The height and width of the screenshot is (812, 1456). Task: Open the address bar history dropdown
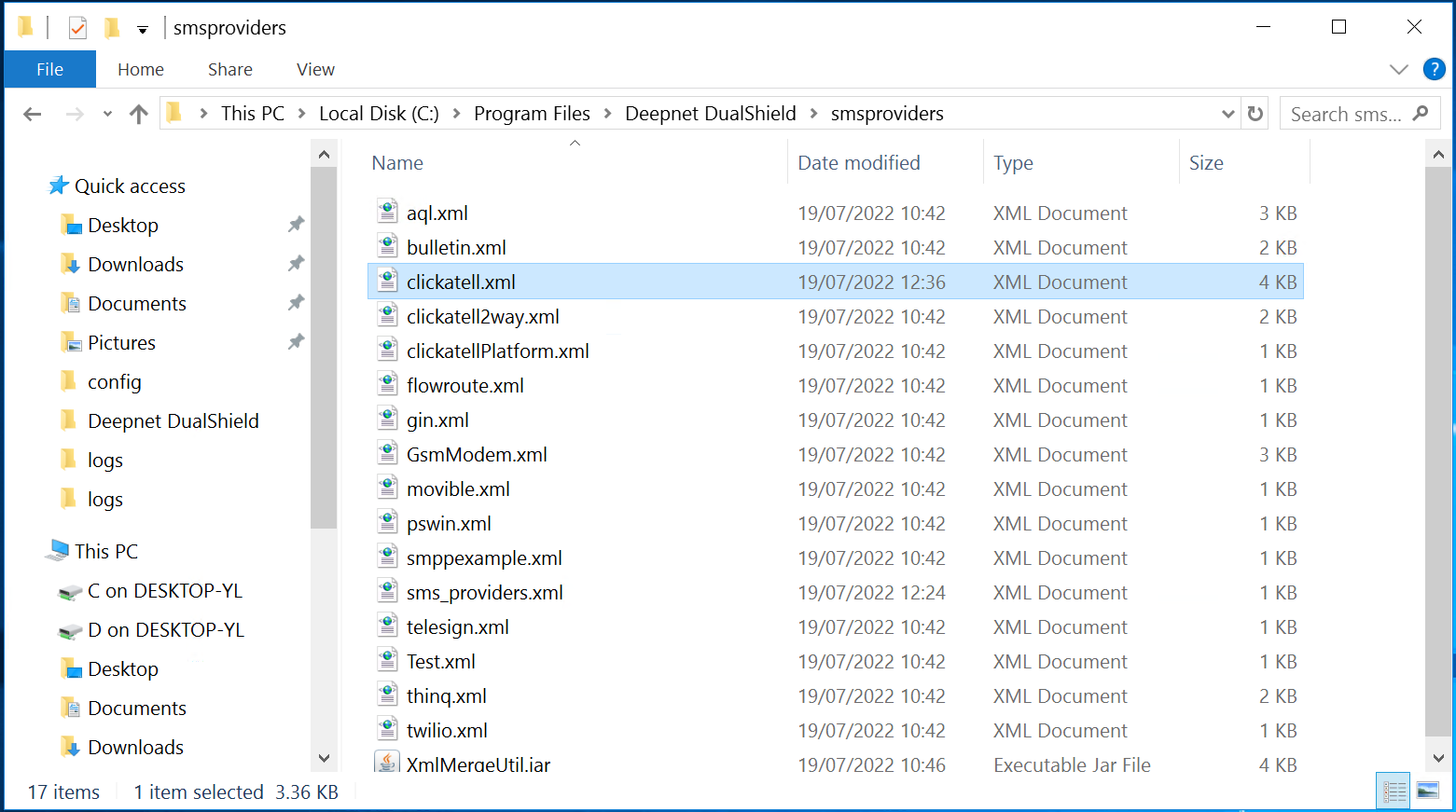(x=1227, y=114)
